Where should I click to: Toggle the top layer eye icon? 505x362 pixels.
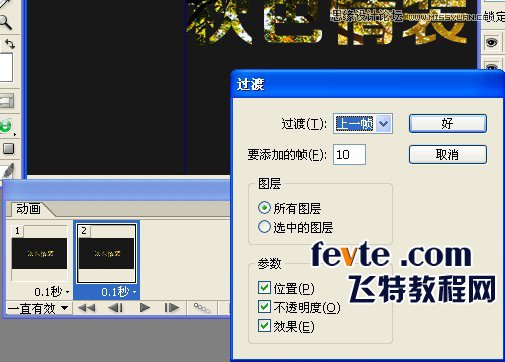[492, 42]
